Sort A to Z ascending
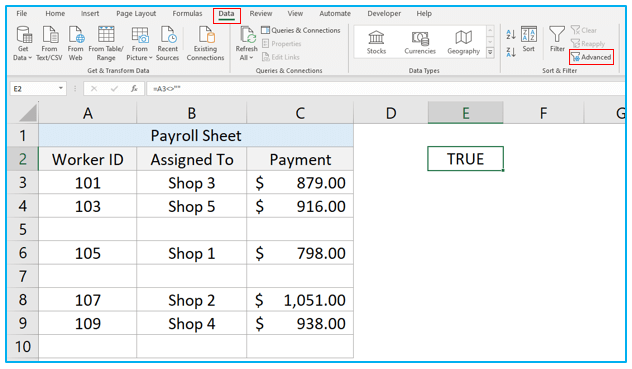The width and height of the screenshot is (632, 369). [511, 35]
